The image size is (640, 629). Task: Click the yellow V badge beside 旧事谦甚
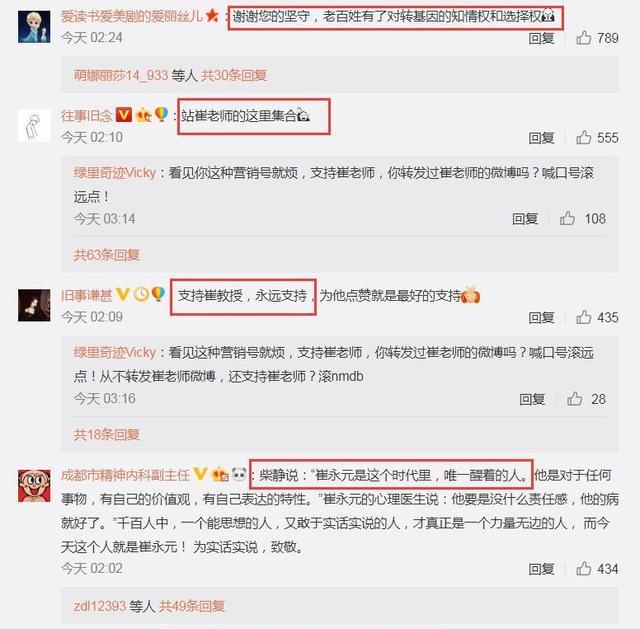[x=123, y=294]
